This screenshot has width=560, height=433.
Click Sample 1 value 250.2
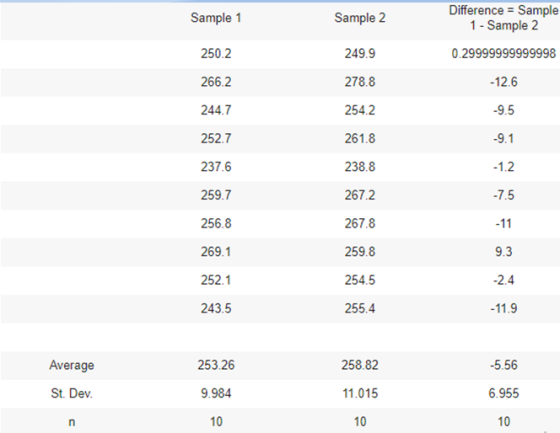click(x=216, y=54)
